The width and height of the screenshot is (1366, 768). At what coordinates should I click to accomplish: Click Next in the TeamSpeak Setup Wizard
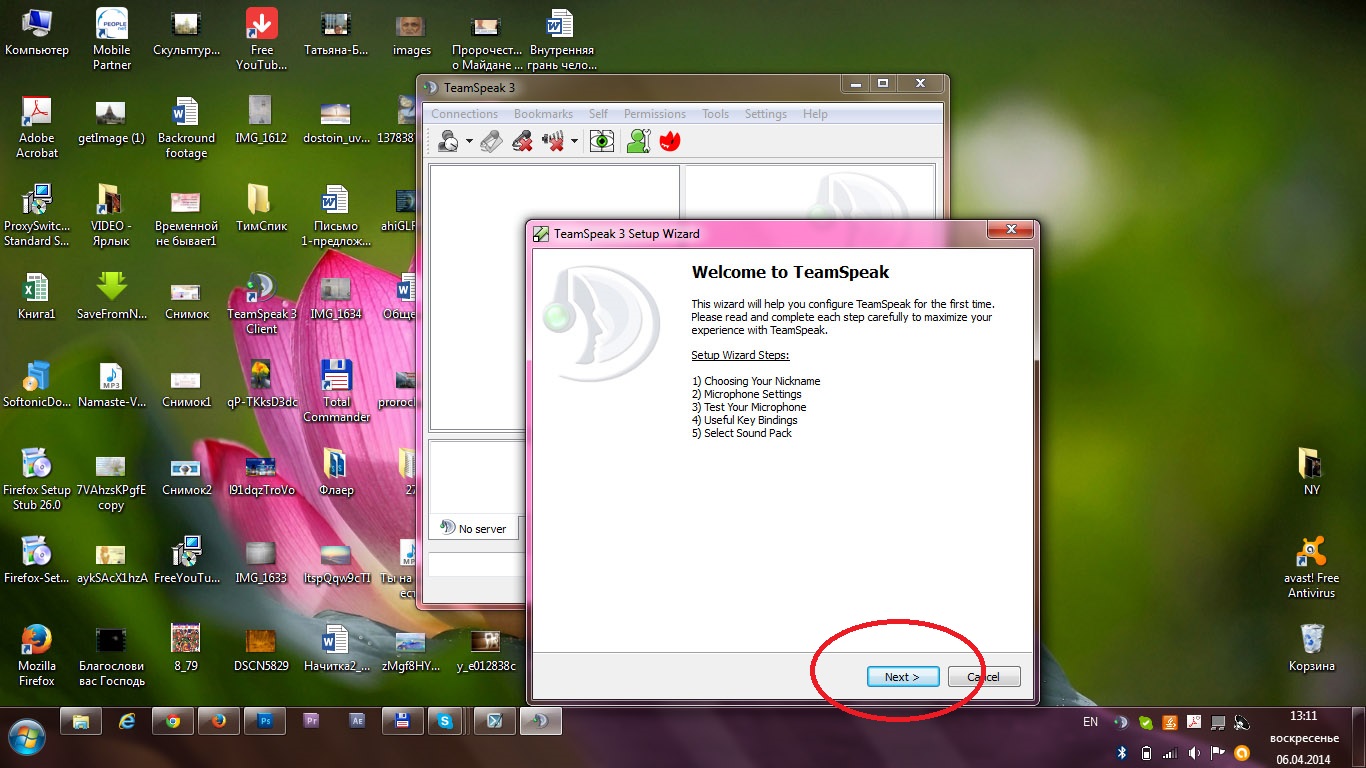(904, 677)
